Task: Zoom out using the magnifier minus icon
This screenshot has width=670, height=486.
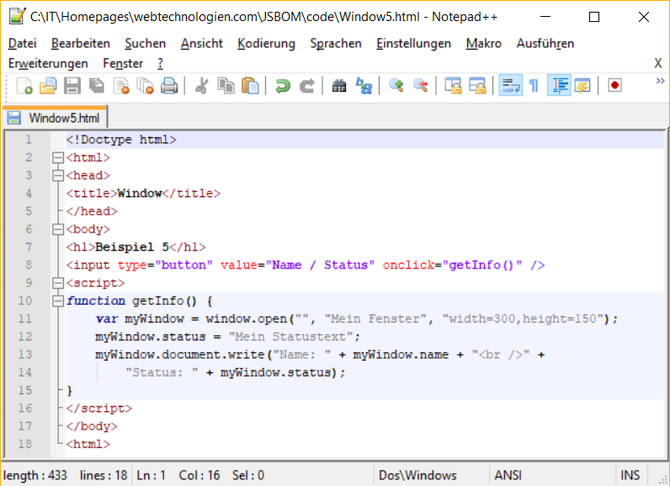Action: 420,86
